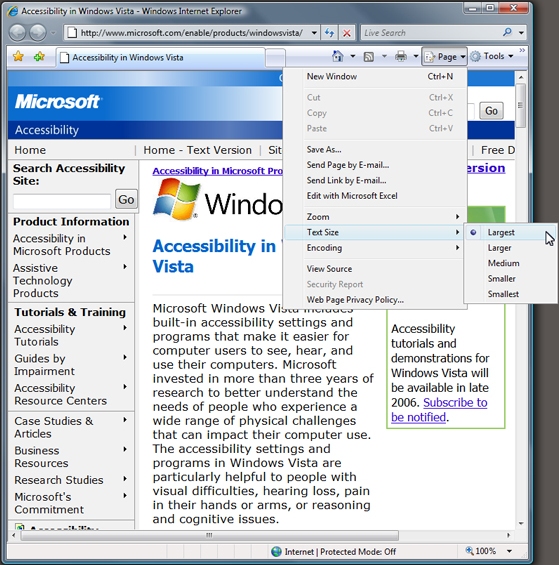
Task: Click the Accessibility banner heading
Action: click(47, 130)
